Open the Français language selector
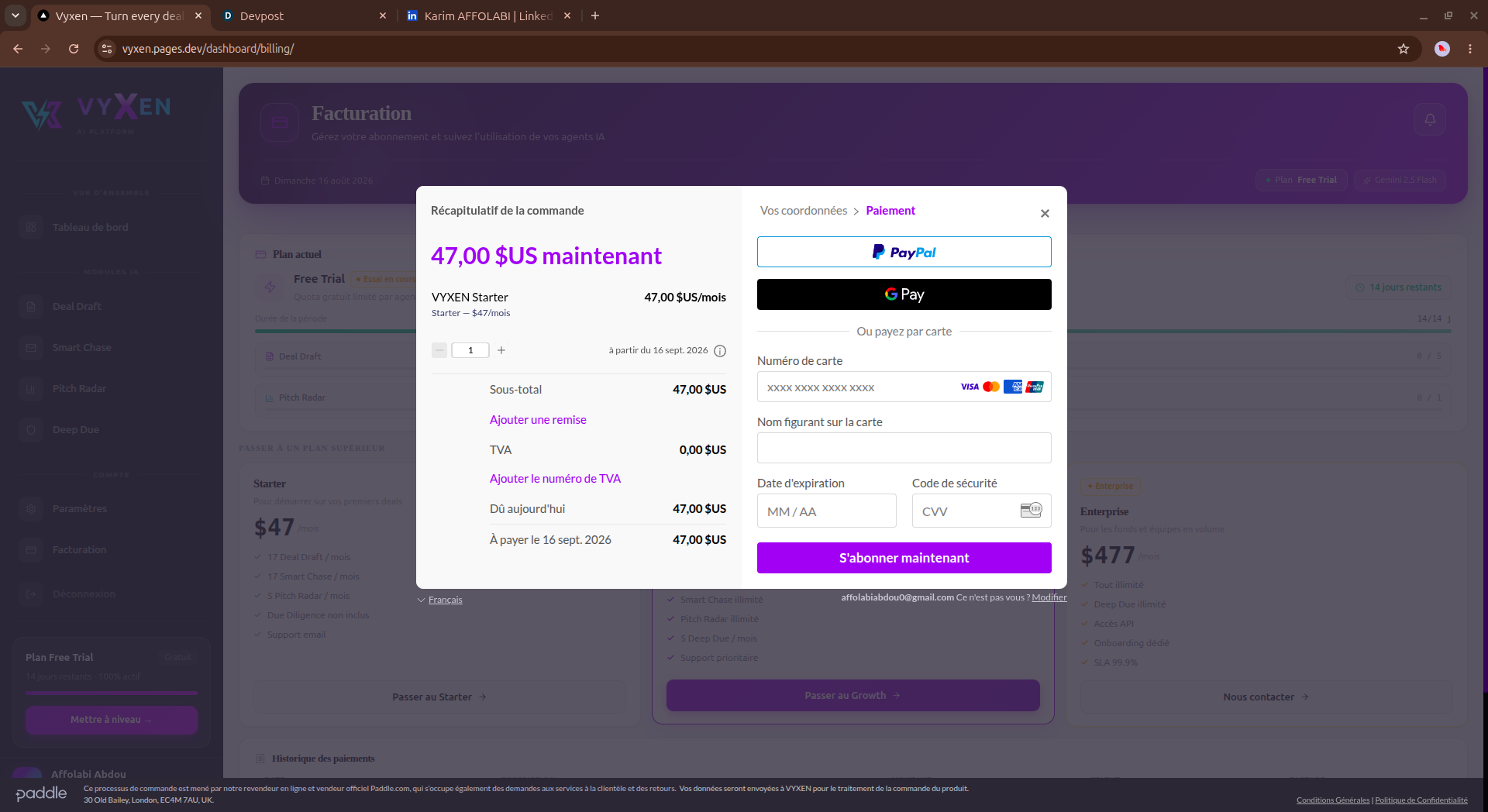 click(440, 600)
